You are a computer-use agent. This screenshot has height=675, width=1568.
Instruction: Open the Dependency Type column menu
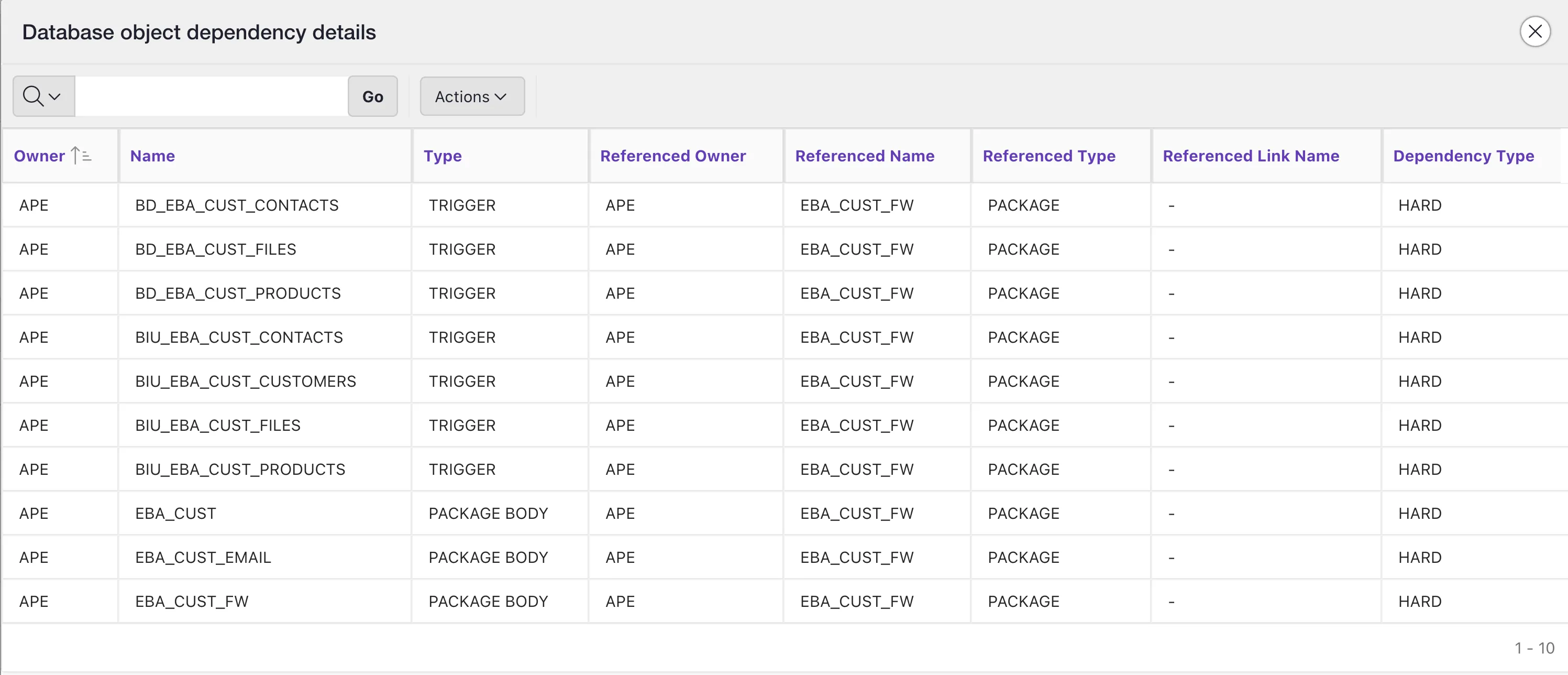pos(1463,155)
